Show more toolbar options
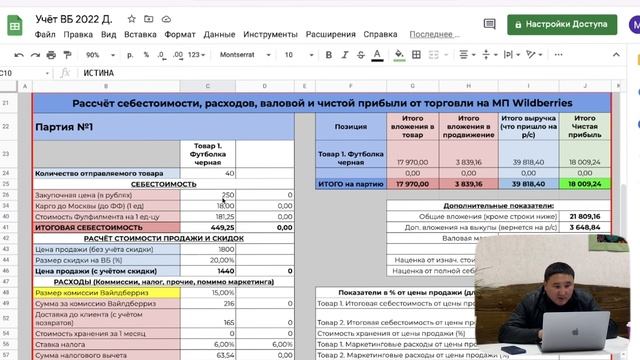The height and width of the screenshot is (360, 640). [558, 55]
